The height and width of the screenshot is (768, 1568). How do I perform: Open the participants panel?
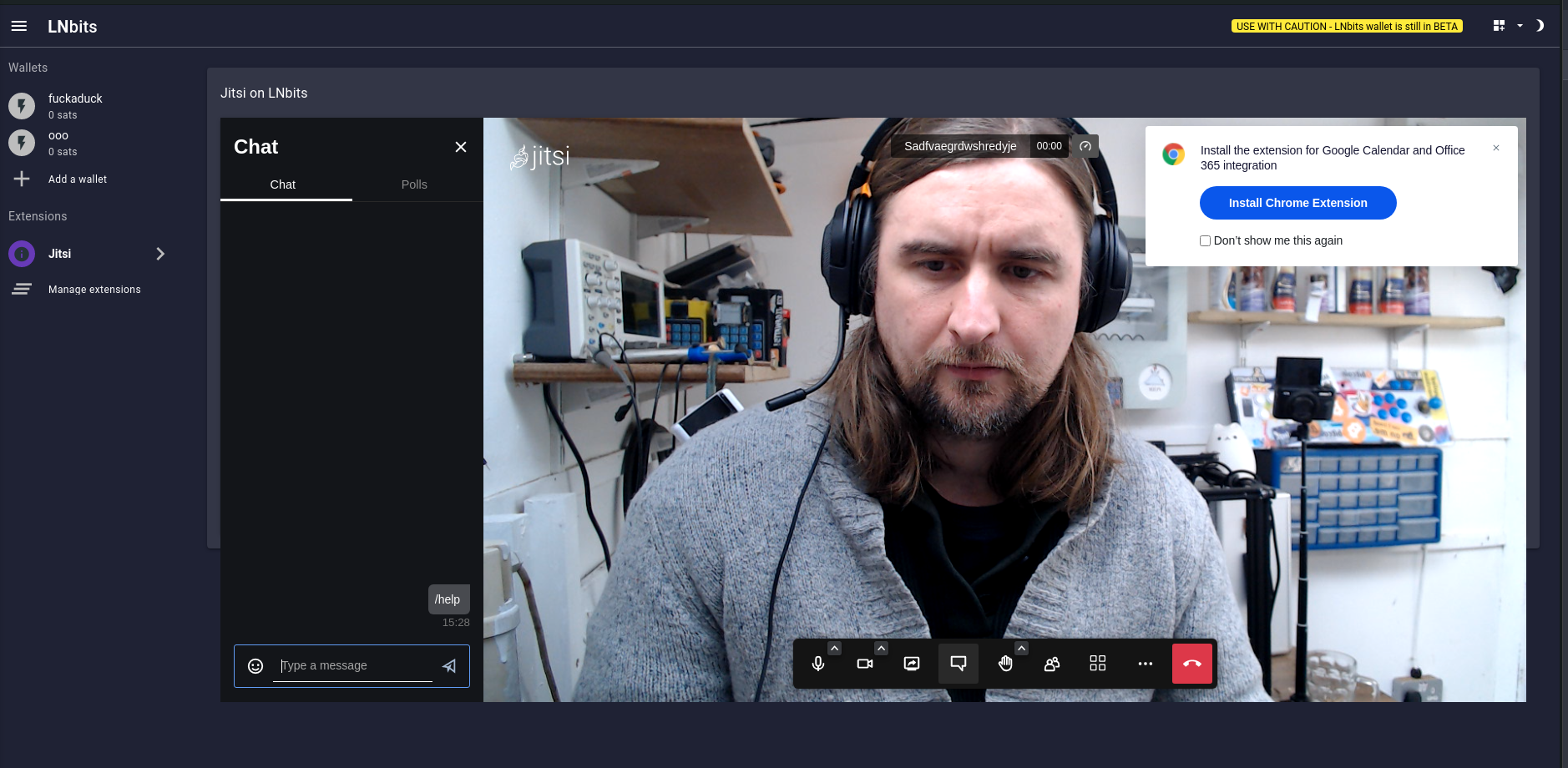(x=1052, y=664)
